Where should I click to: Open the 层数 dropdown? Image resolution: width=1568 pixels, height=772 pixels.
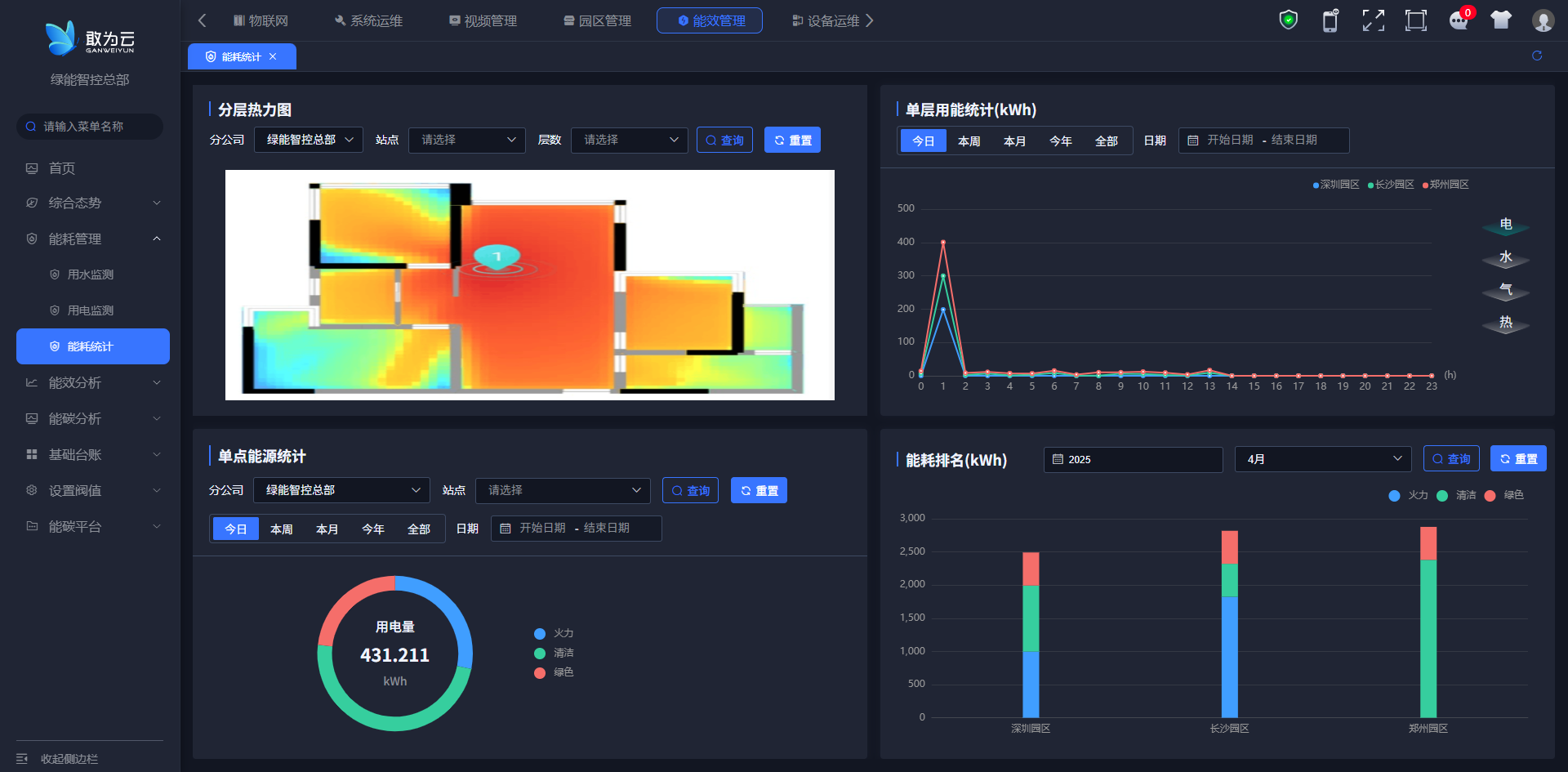pyautogui.click(x=630, y=140)
